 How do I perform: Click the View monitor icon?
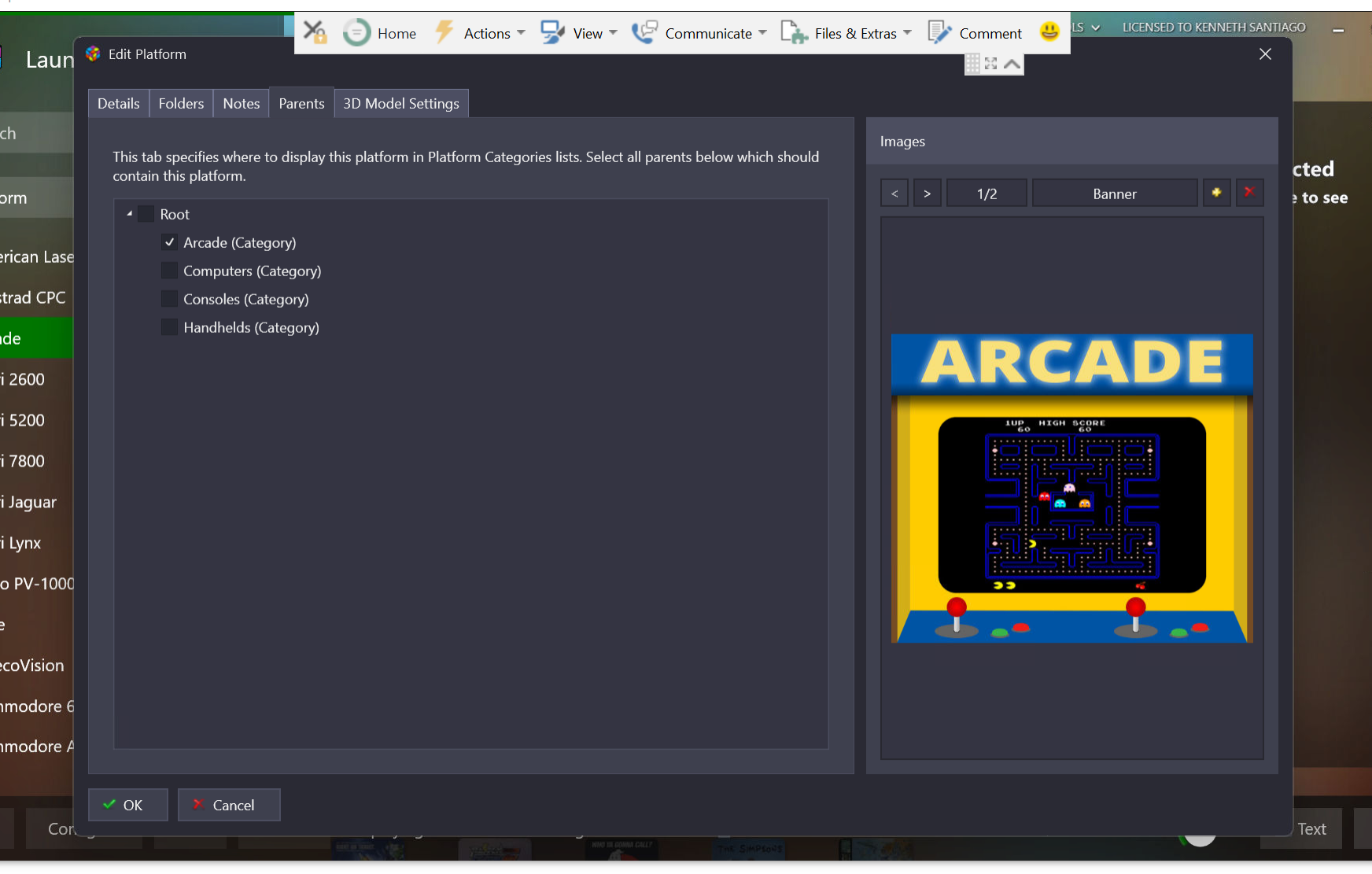[552, 32]
